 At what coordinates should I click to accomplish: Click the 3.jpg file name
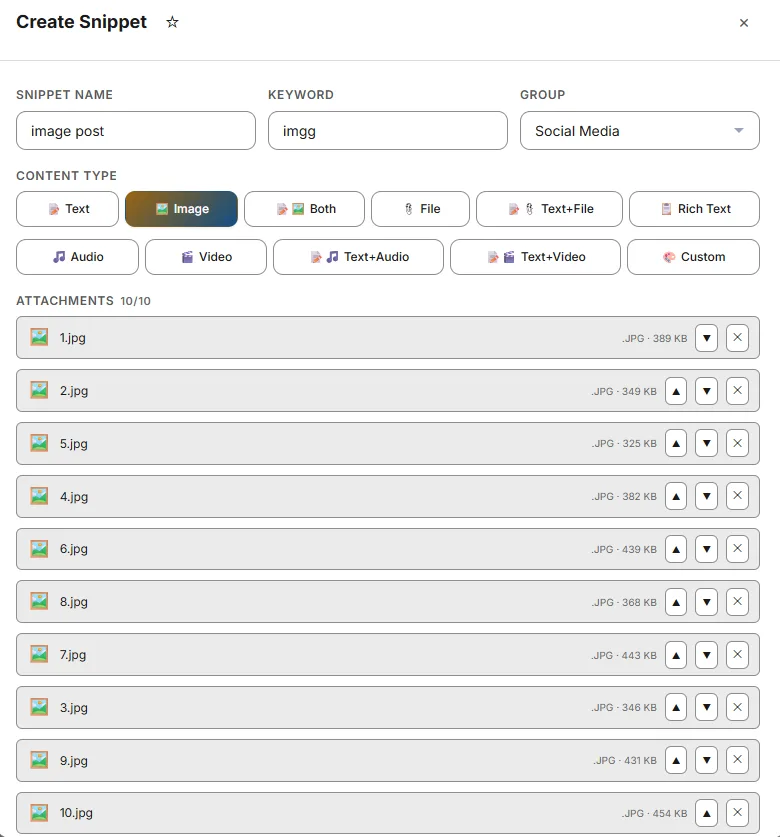[74, 708]
